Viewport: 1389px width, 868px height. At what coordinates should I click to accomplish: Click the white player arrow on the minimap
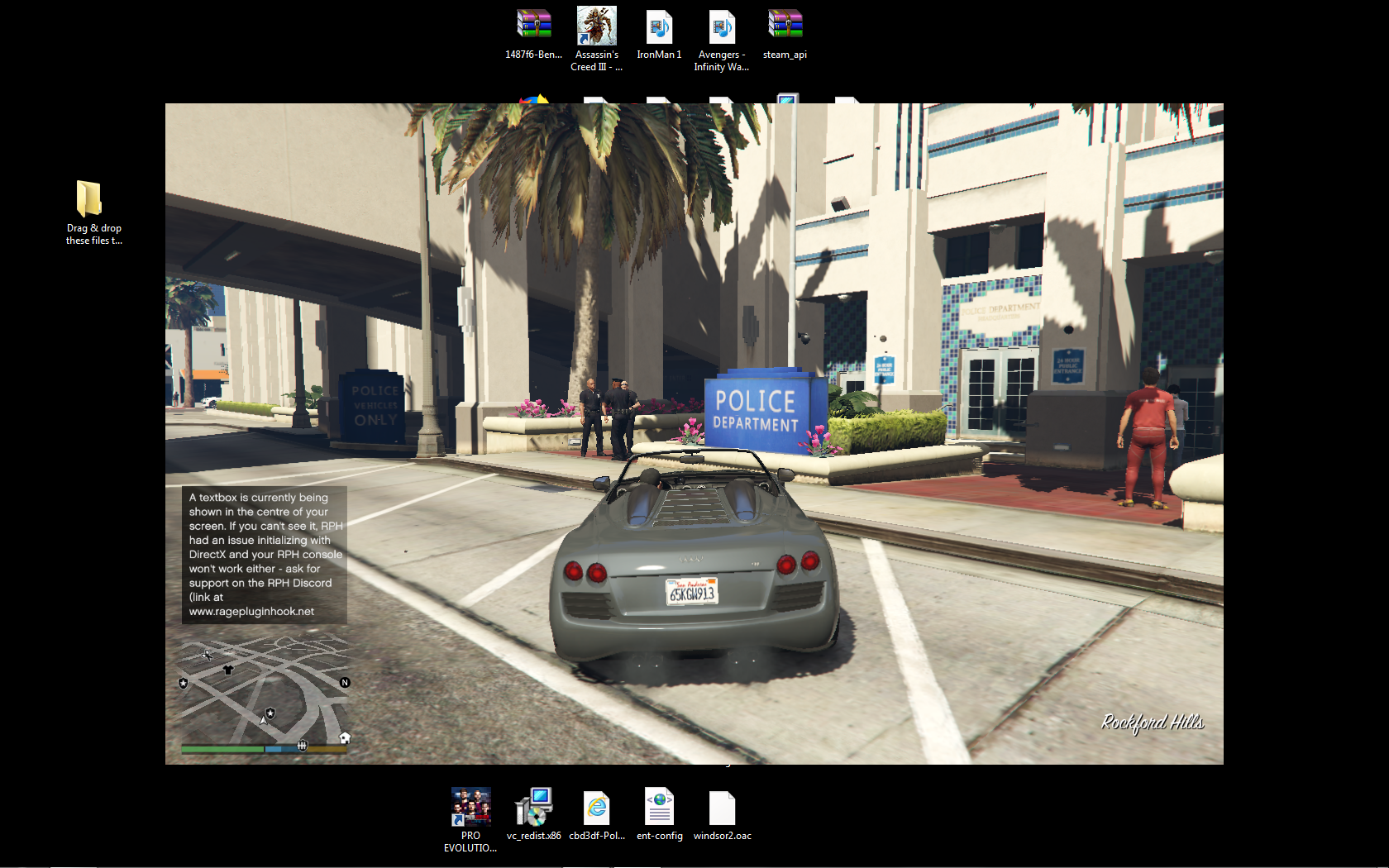[x=264, y=720]
